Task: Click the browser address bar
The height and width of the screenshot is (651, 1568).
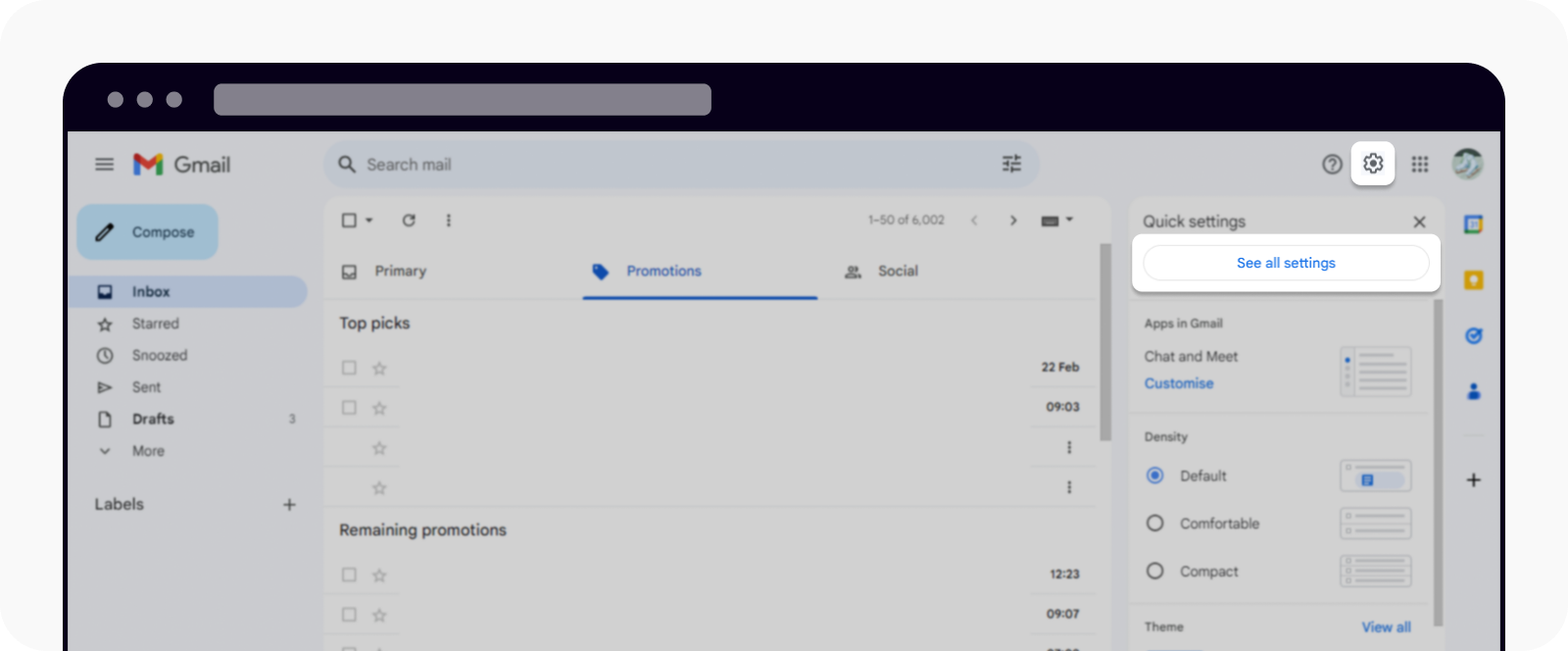Action: click(463, 100)
